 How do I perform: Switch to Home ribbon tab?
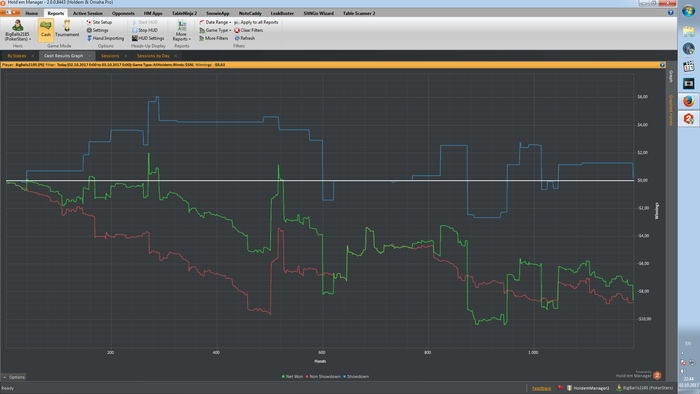point(32,13)
